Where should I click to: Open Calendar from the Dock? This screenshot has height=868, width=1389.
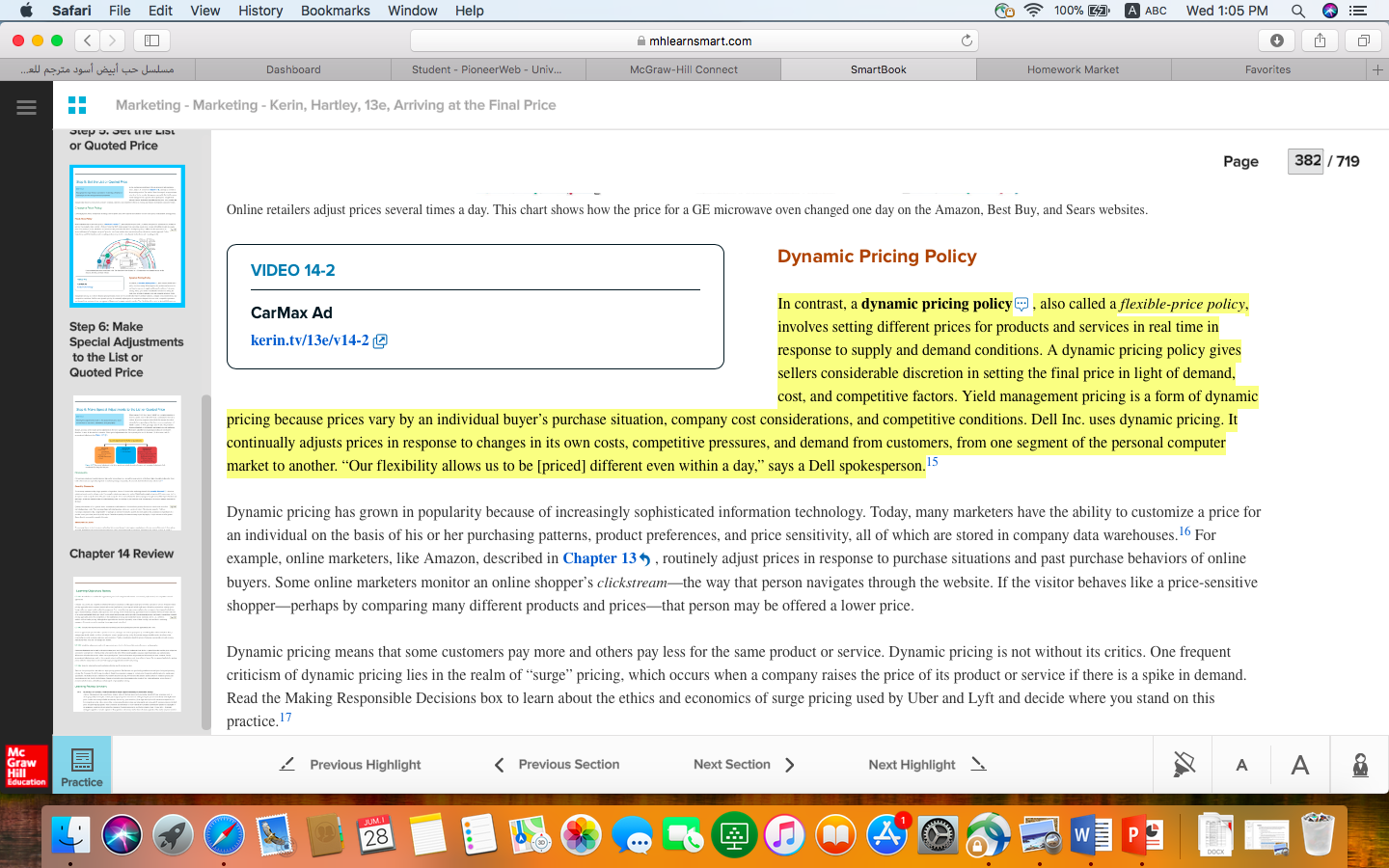pyautogui.click(x=376, y=835)
